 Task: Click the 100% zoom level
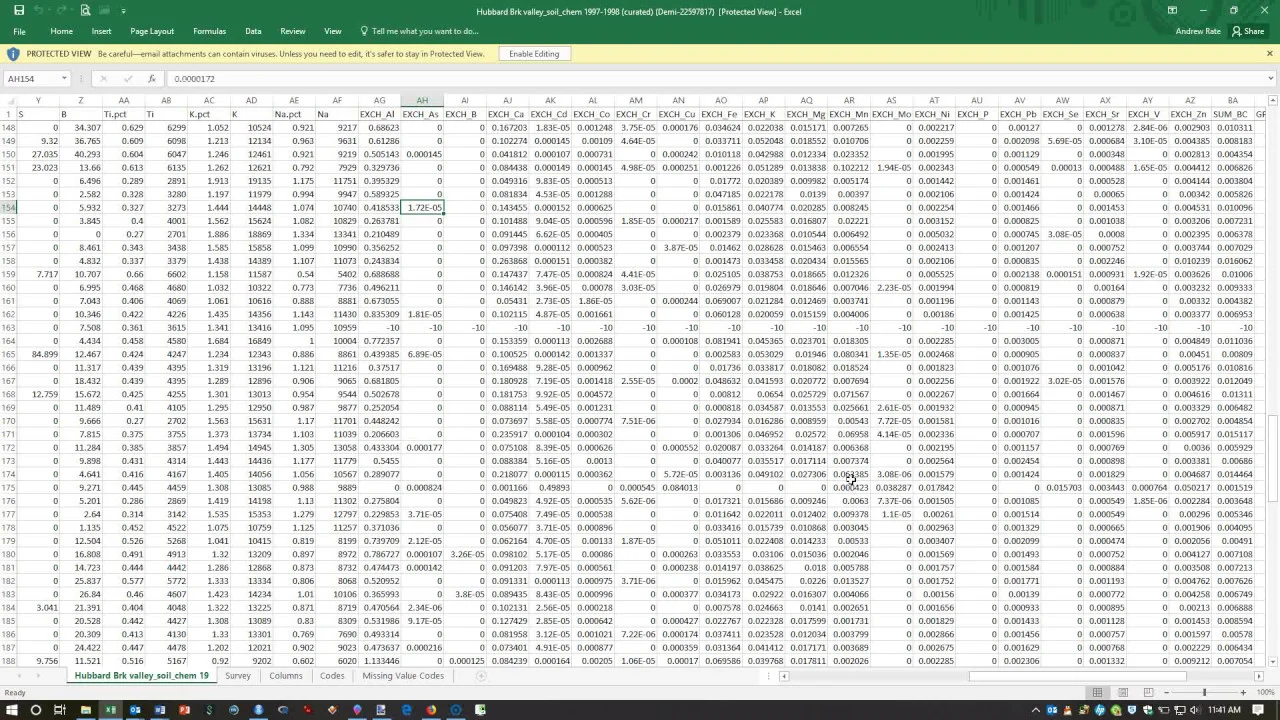[1265, 692]
